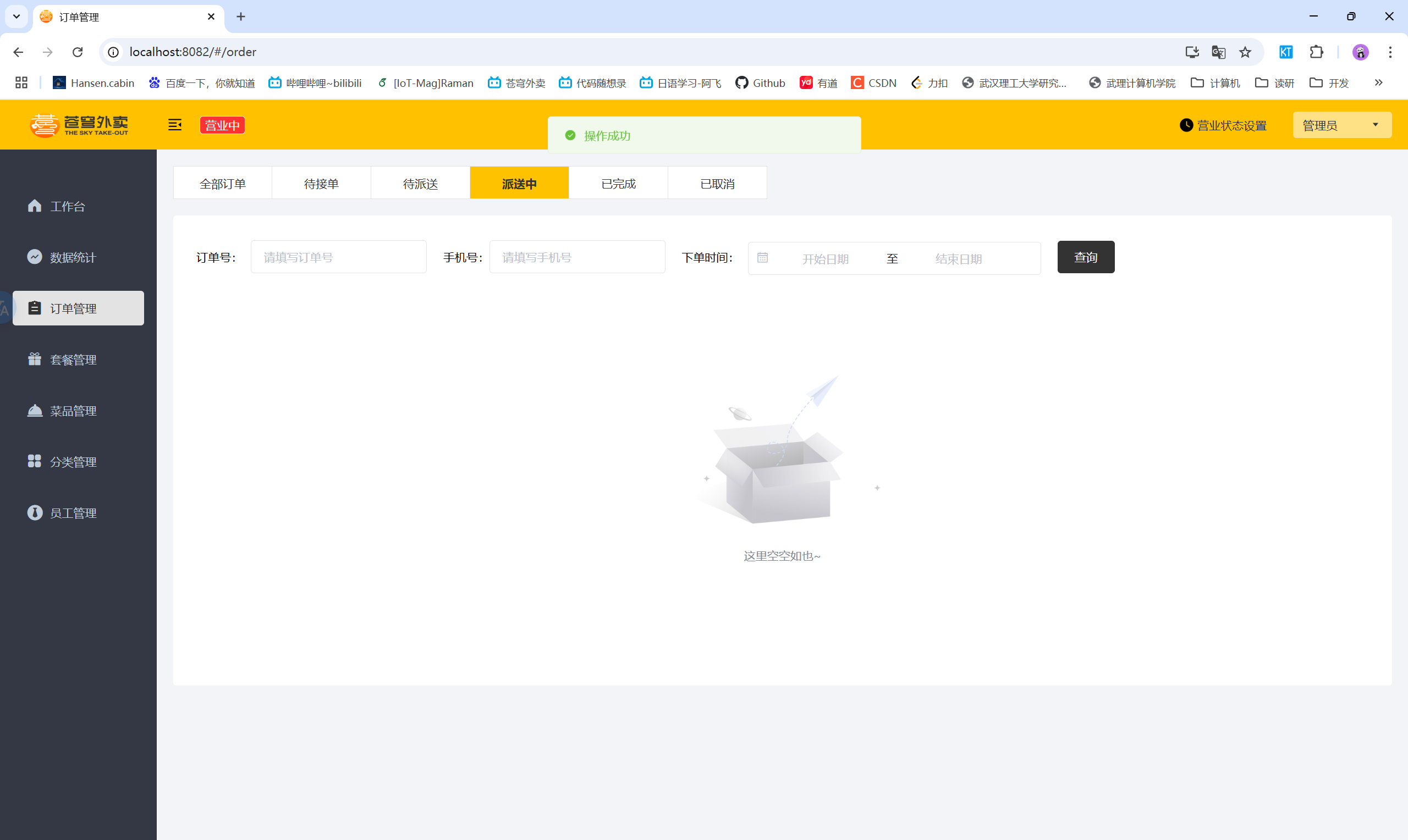The image size is (1408, 840).
Task: Open the 工作台 home icon
Action: (35, 206)
